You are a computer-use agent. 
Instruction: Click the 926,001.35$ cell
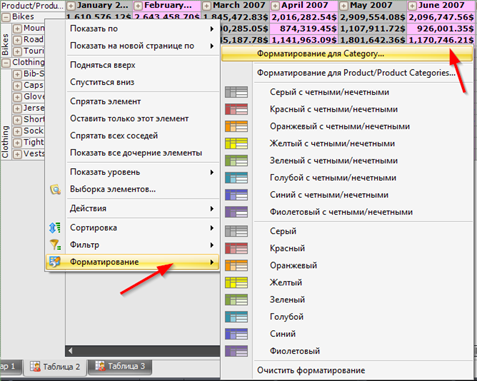tap(441, 29)
